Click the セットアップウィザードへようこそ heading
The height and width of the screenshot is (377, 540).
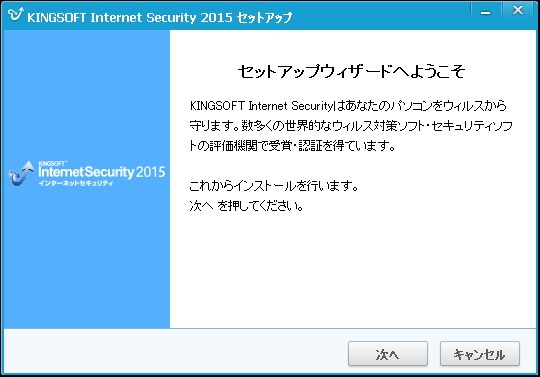352,72
